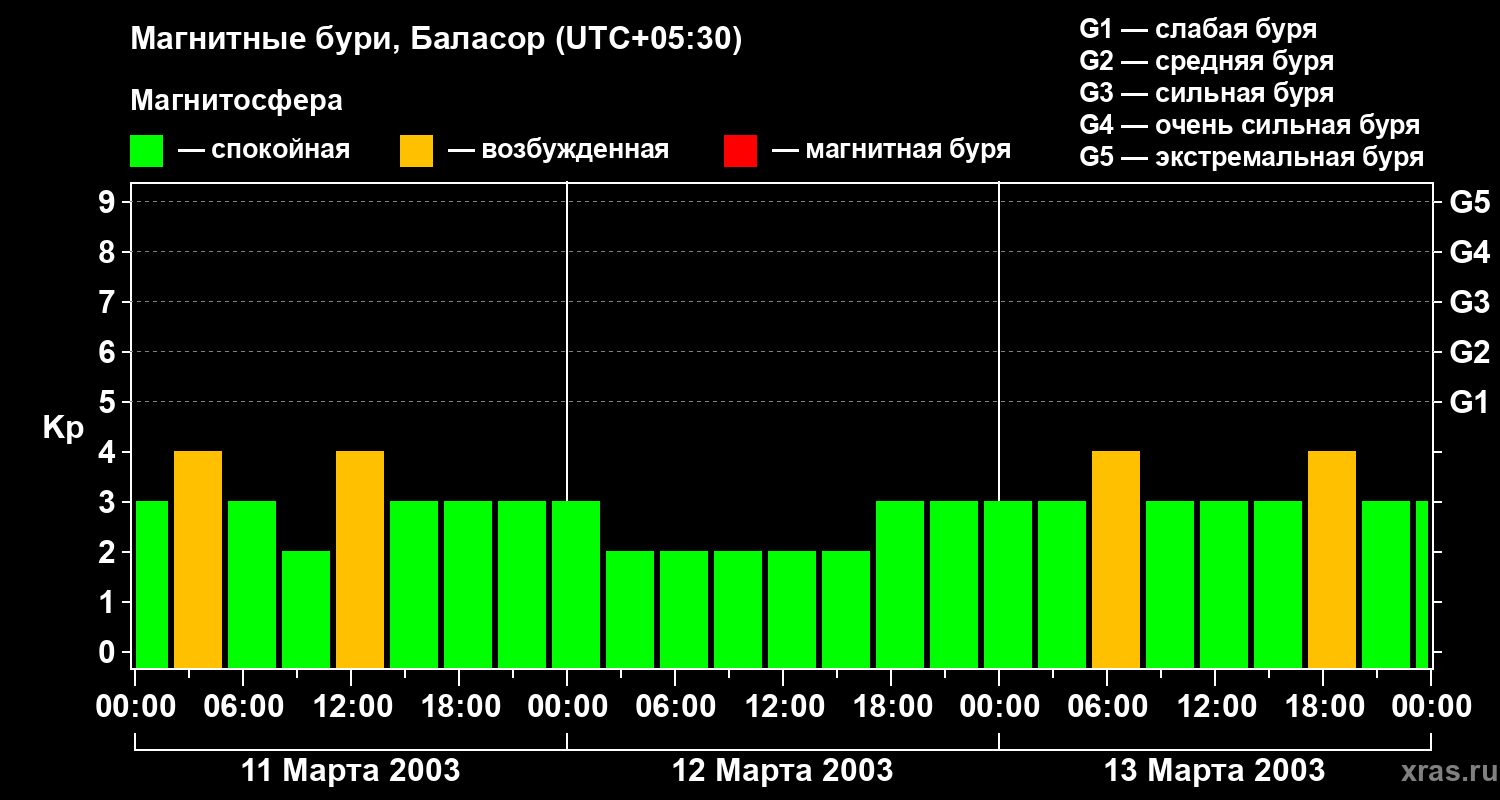Click the "Магнитосфера" legend heading
Viewport: 1500px width, 800px height.
[237, 101]
